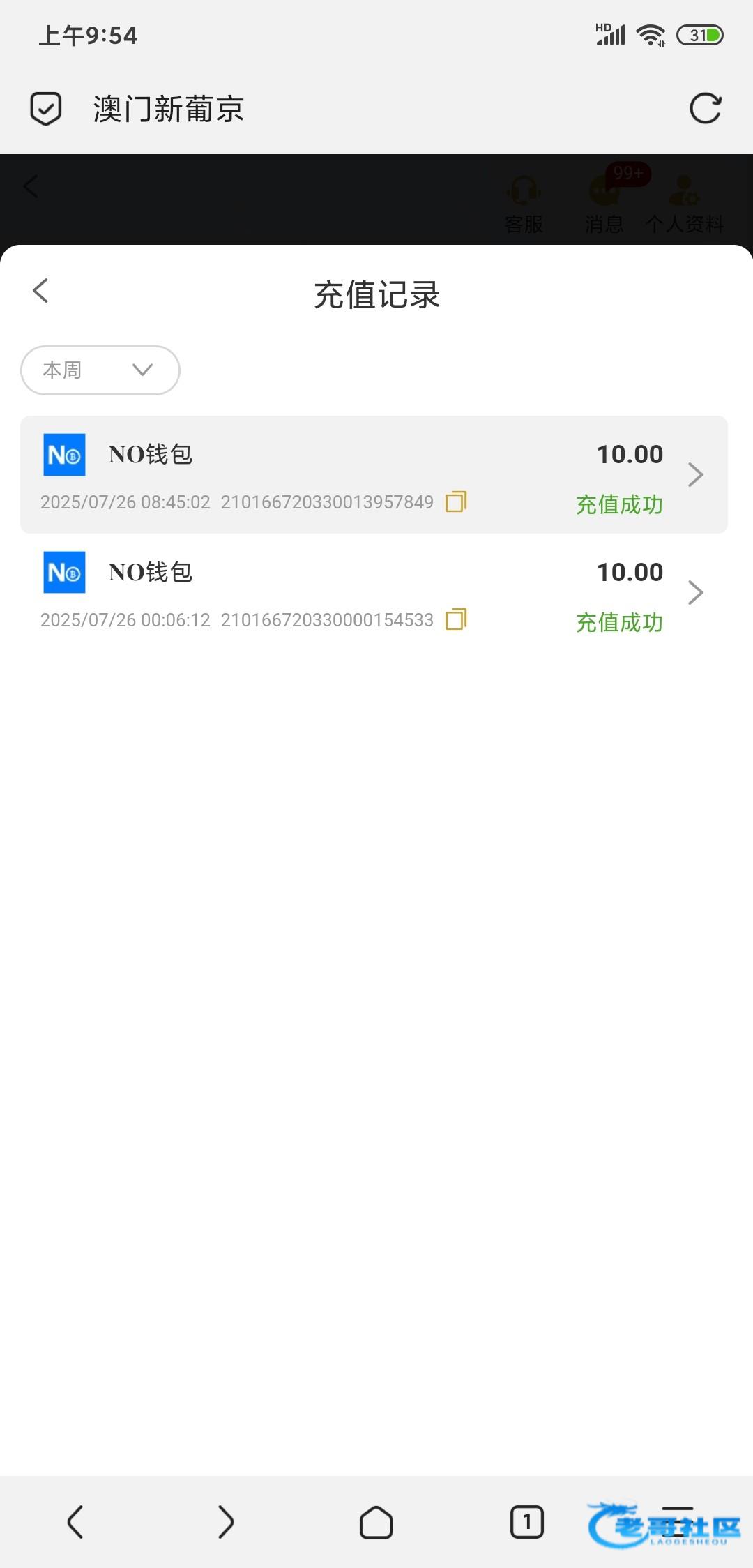Viewport: 753px width, 1568px height.
Task: Open 客服 customer service
Action: click(524, 202)
